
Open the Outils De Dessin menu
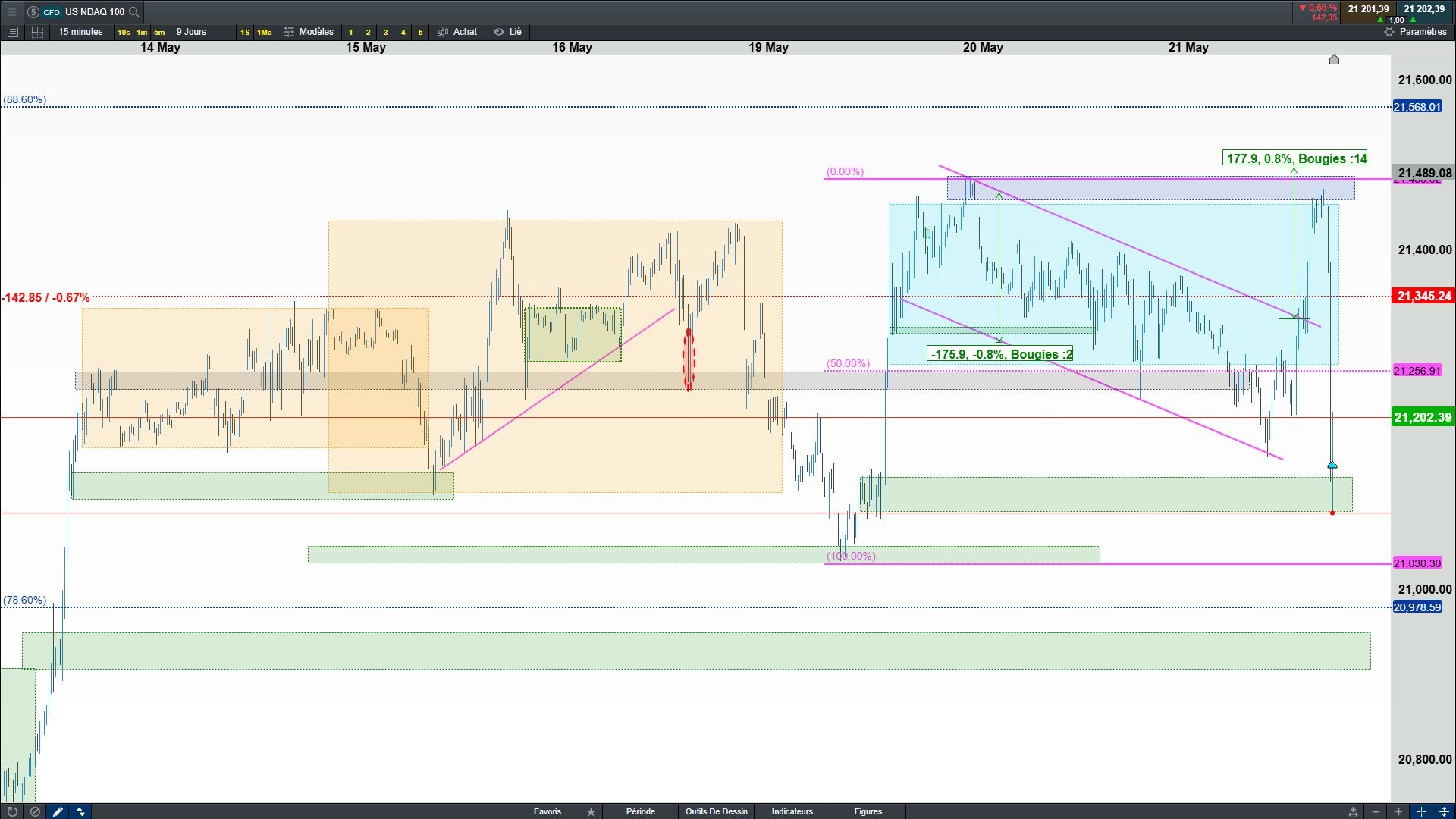point(716,811)
